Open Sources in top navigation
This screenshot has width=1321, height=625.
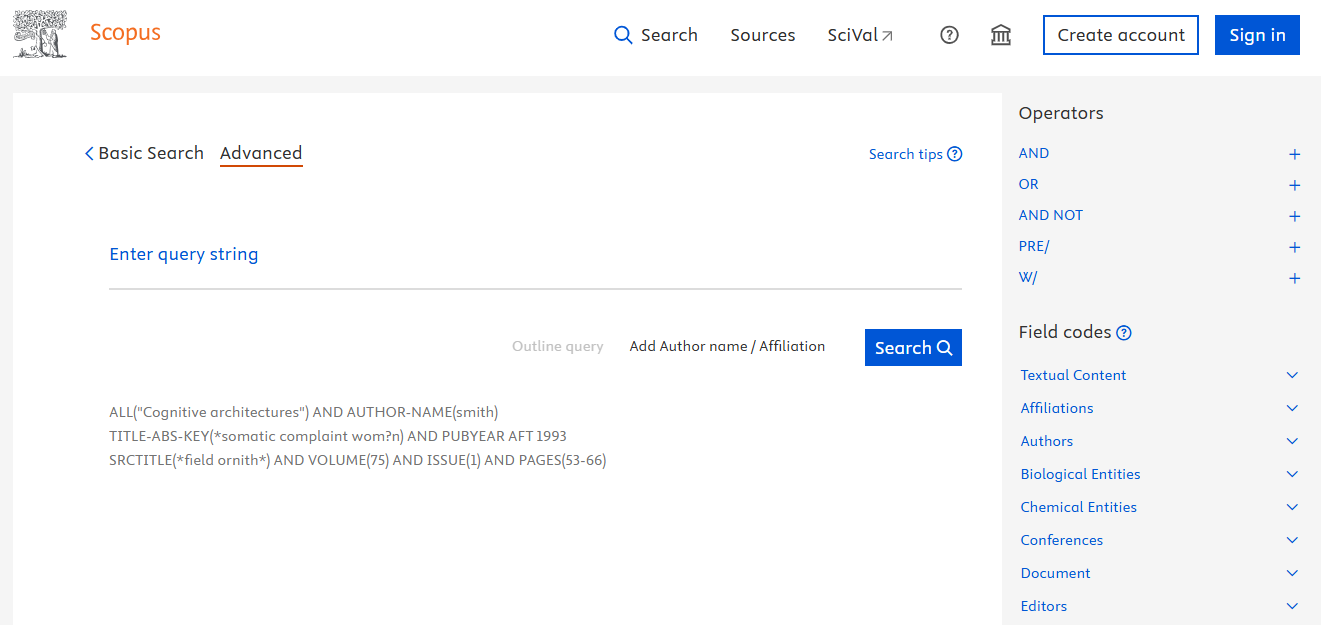coord(762,35)
